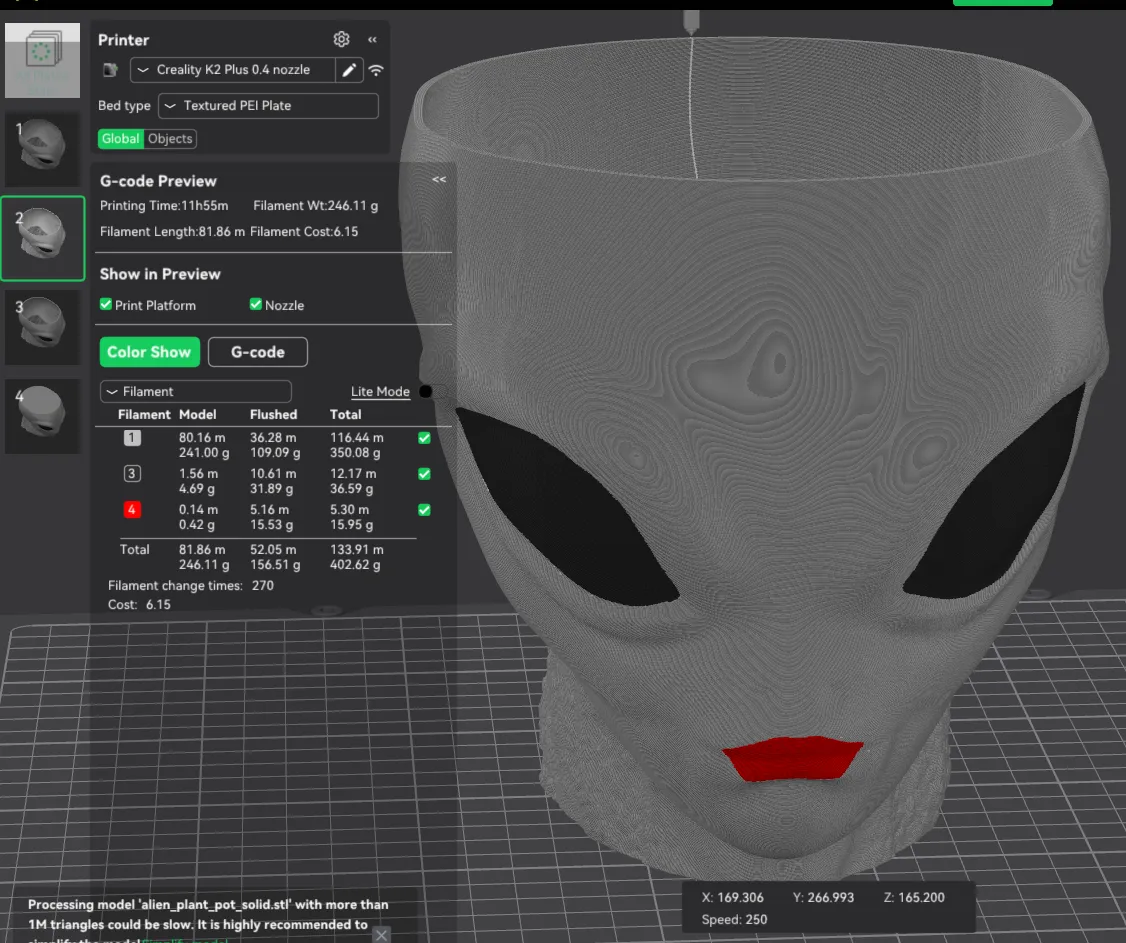Switch to the Global tab
The height and width of the screenshot is (943, 1126).
click(120, 139)
